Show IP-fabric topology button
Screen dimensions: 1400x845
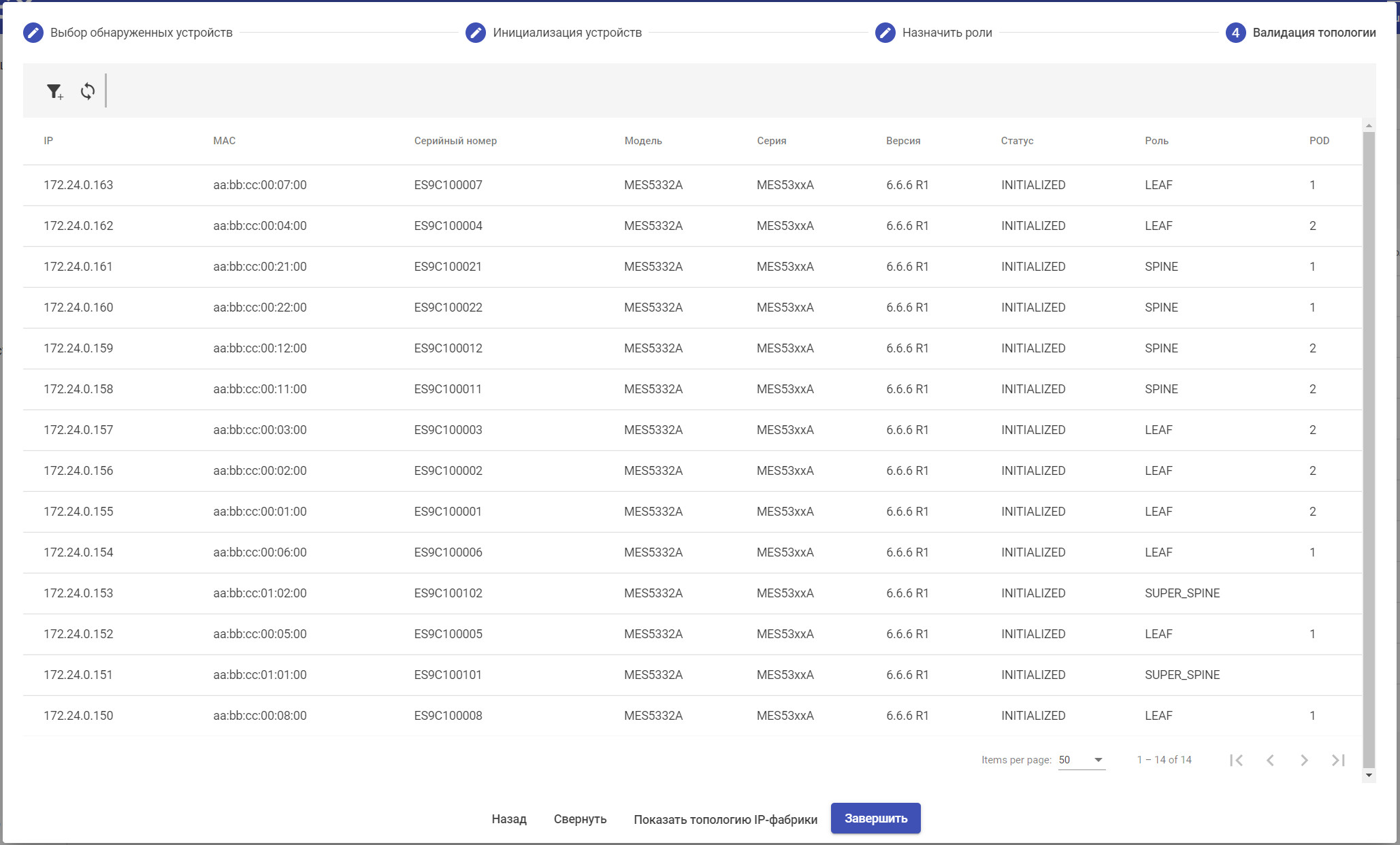point(726,819)
